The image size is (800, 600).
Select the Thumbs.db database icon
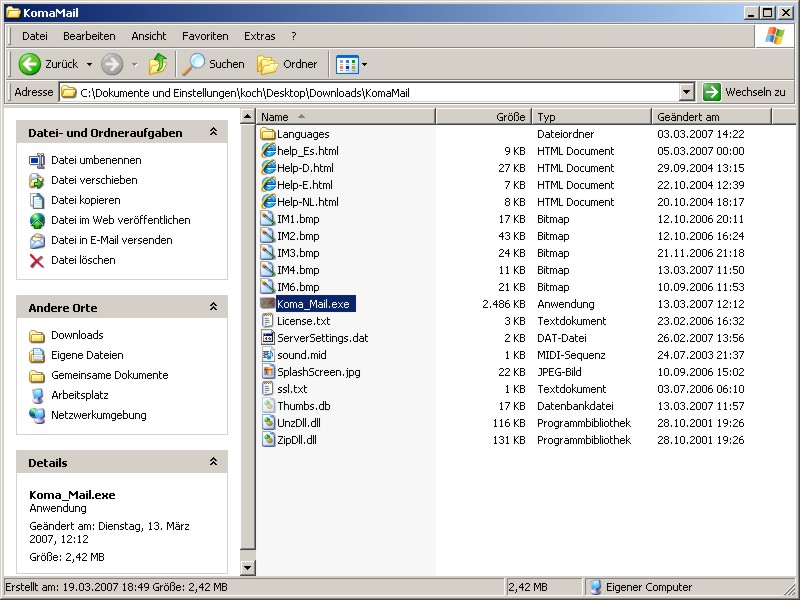pyautogui.click(x=268, y=406)
